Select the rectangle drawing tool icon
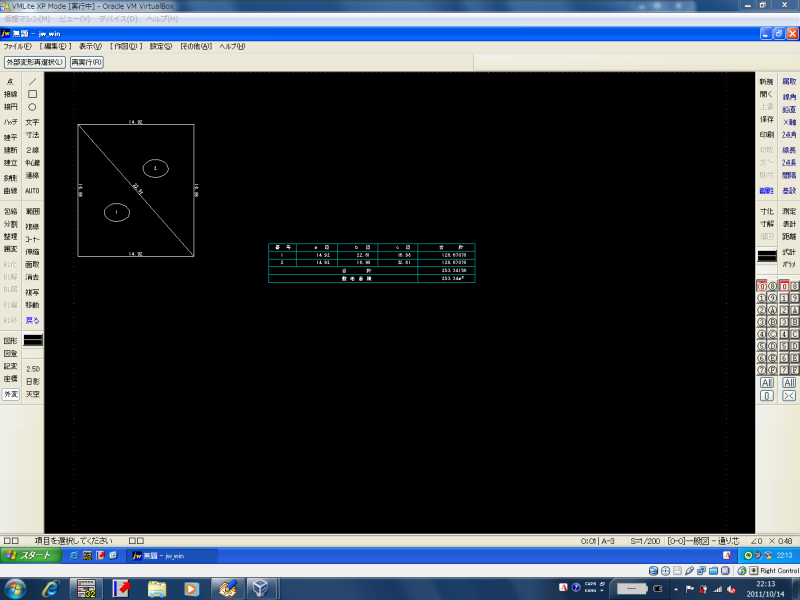Image resolution: width=800 pixels, height=600 pixels. (x=32, y=94)
